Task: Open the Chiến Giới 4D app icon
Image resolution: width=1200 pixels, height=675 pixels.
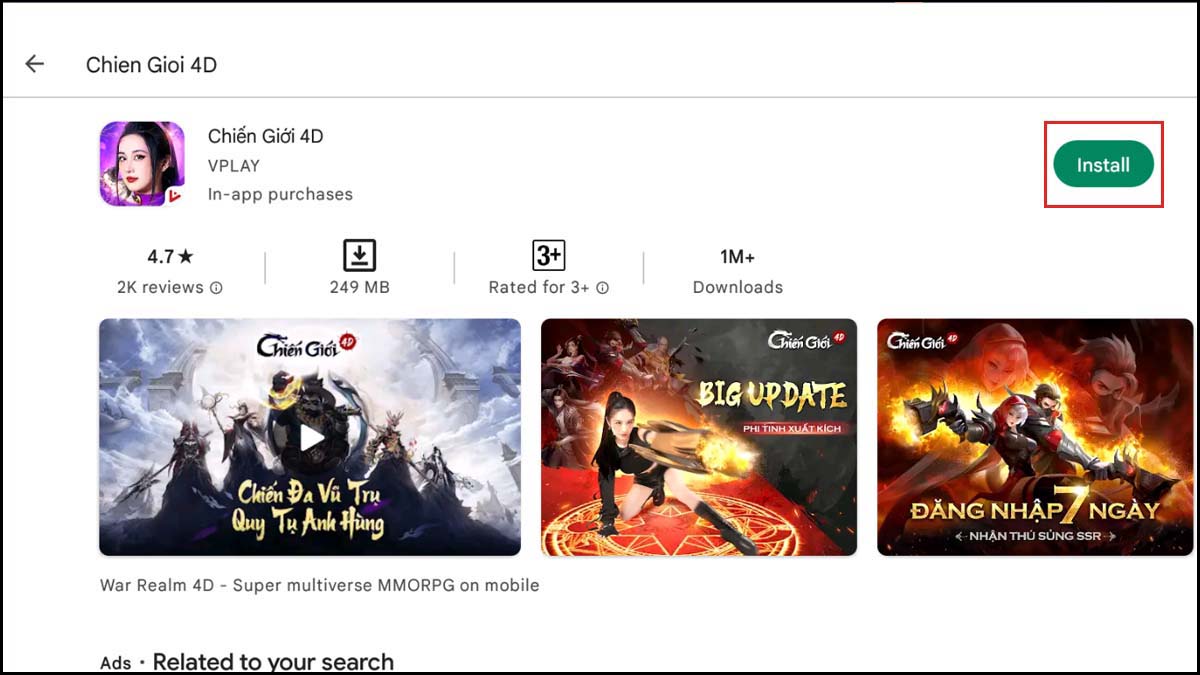Action: [x=142, y=164]
